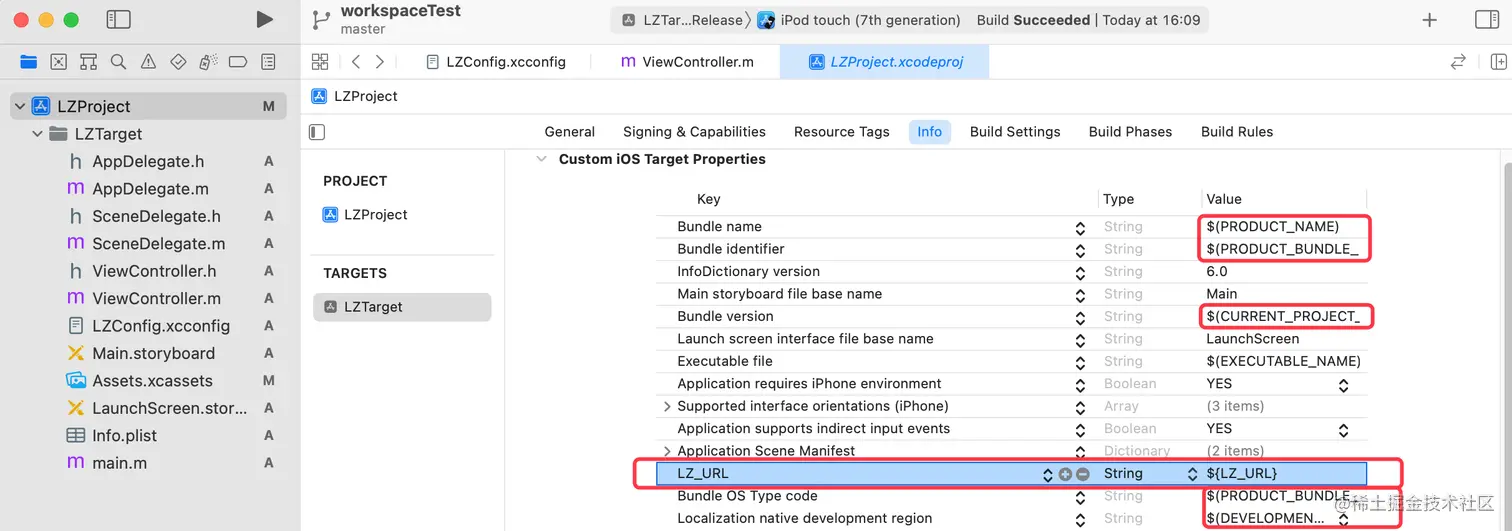Click the add plus button on the LZ_URL row
This screenshot has width=1512, height=531.
tap(1065, 474)
